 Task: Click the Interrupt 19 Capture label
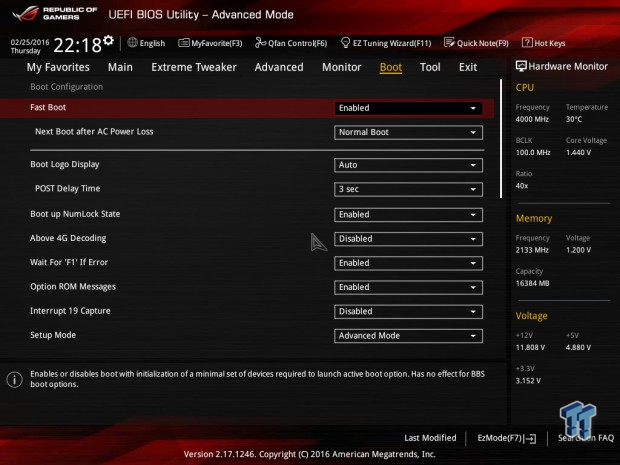(x=70, y=311)
